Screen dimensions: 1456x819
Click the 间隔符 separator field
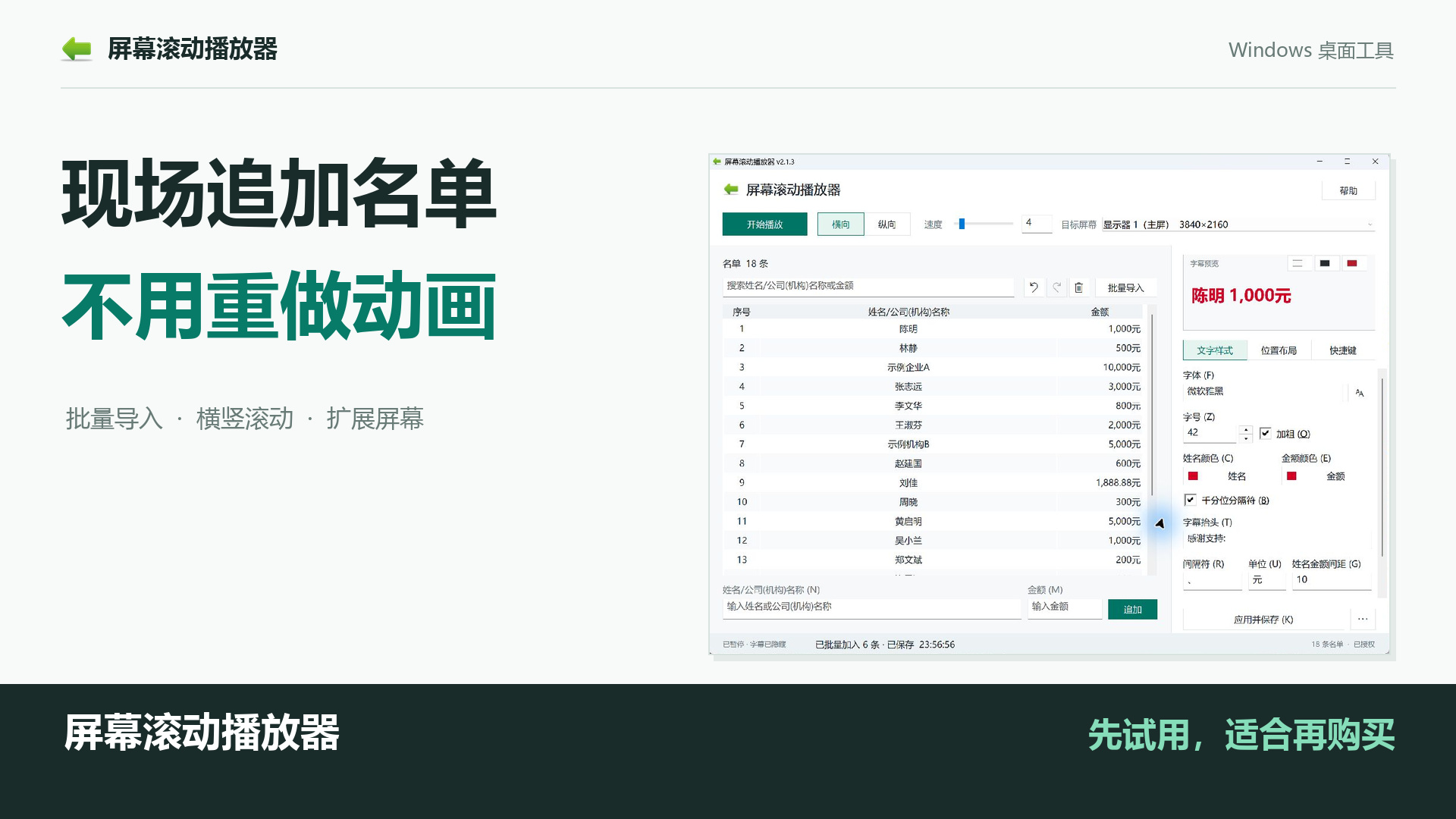[x=1213, y=580]
